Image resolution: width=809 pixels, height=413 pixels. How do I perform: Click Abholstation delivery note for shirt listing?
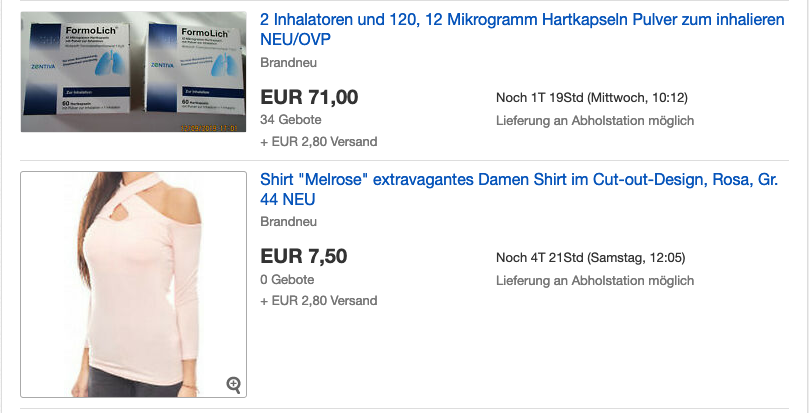[x=594, y=280]
